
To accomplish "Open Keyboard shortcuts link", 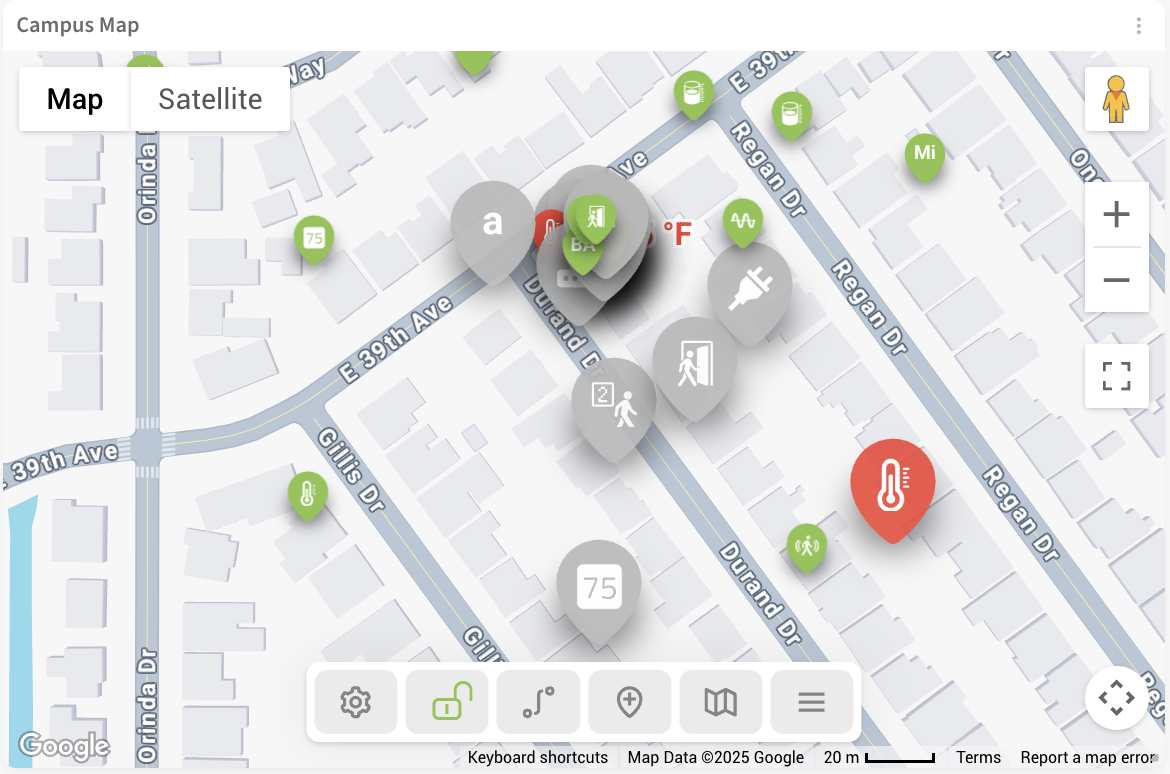I will point(537,758).
